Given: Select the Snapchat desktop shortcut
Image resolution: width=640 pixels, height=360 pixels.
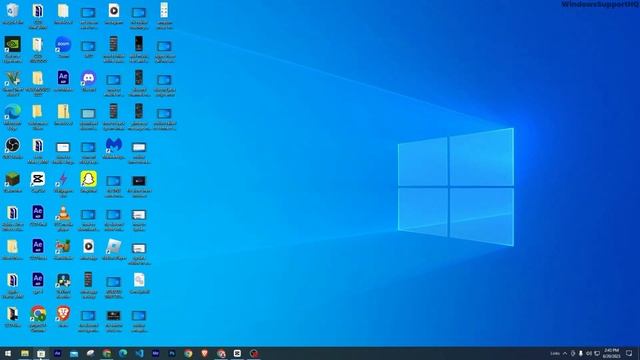Looking at the screenshot, I should pyautogui.click(x=89, y=182).
